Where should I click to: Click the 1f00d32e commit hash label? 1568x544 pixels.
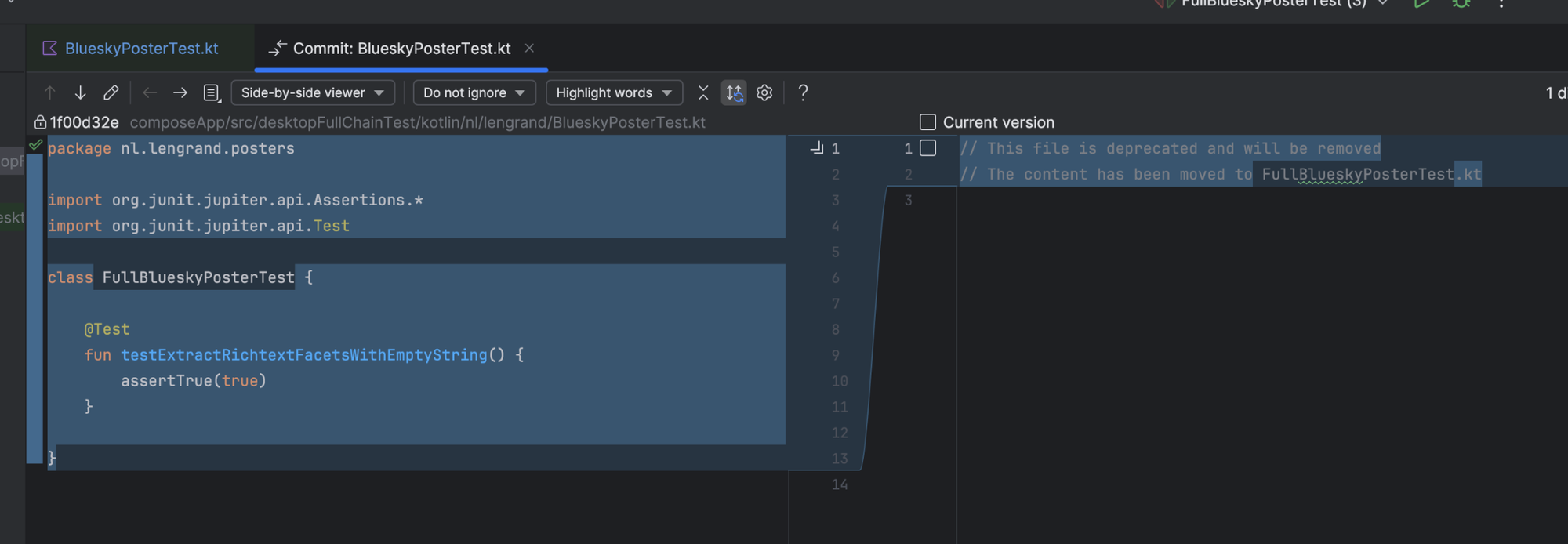click(x=84, y=122)
